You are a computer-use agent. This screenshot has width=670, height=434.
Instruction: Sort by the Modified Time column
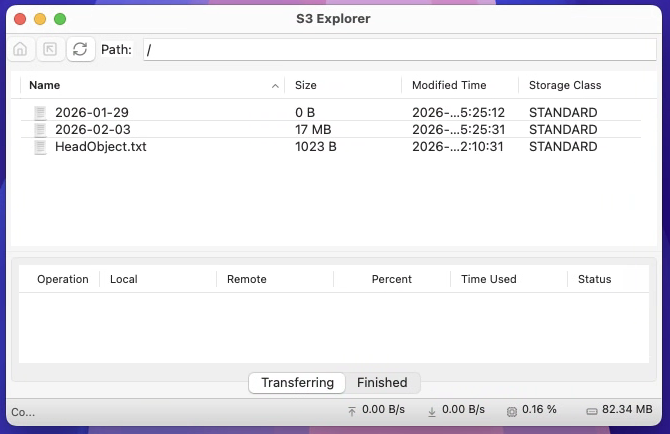coord(449,85)
